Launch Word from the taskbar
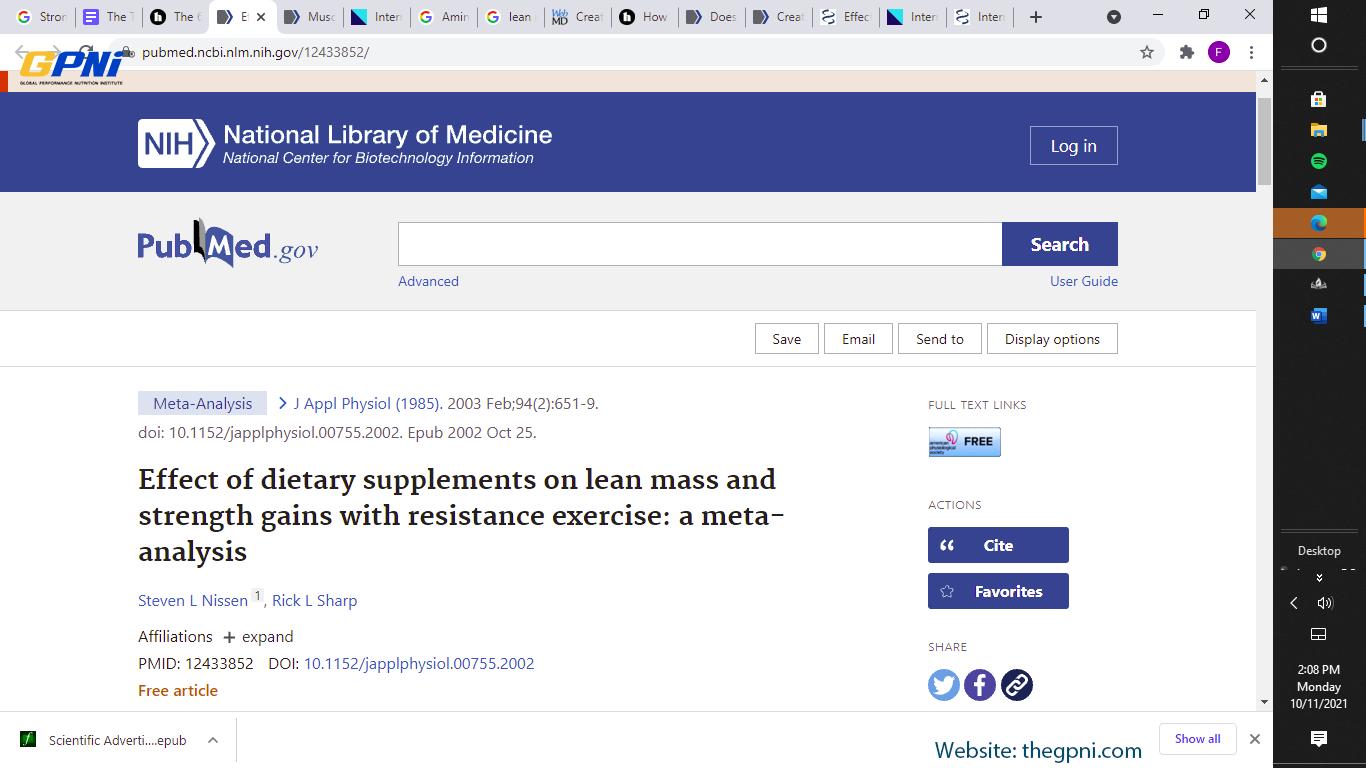The height and width of the screenshot is (768, 1366). point(1318,316)
